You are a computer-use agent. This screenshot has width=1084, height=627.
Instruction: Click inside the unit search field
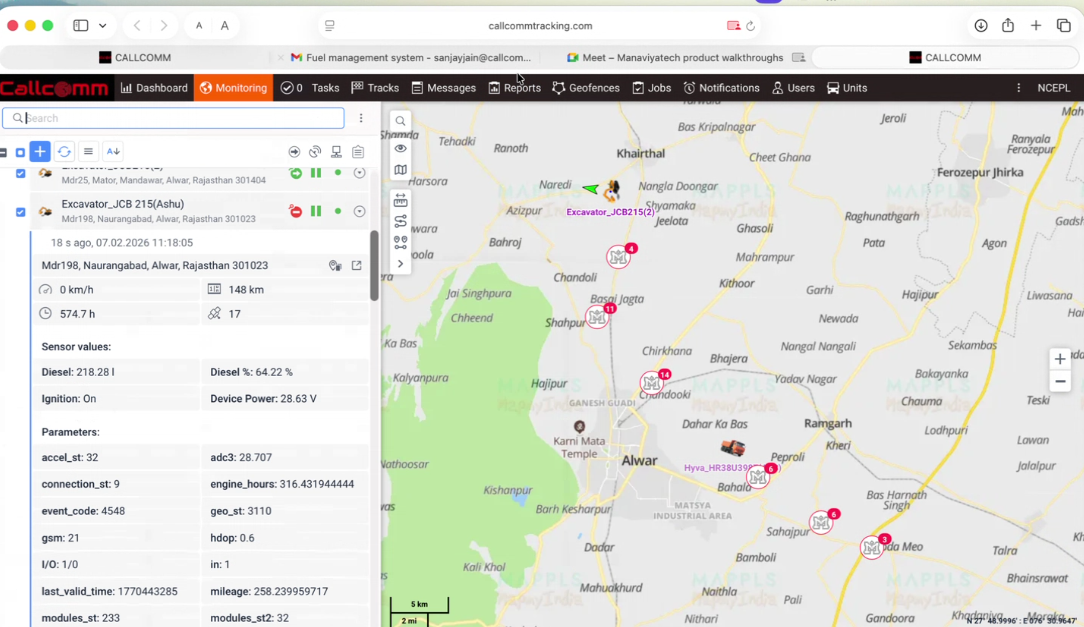click(170, 118)
